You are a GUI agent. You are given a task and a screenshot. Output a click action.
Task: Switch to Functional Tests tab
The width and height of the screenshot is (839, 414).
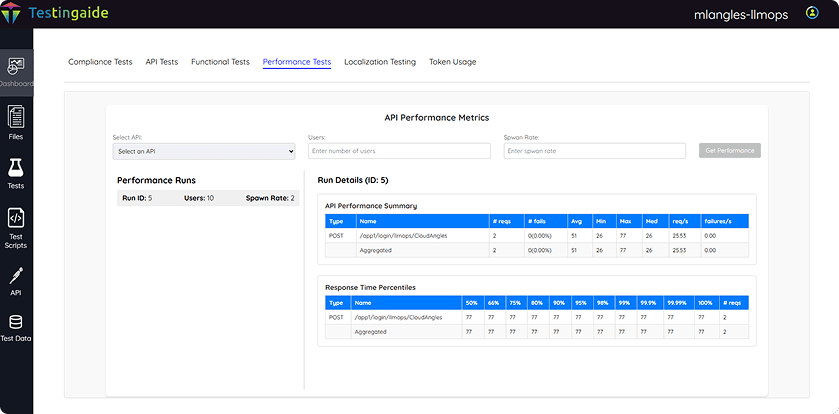point(220,62)
